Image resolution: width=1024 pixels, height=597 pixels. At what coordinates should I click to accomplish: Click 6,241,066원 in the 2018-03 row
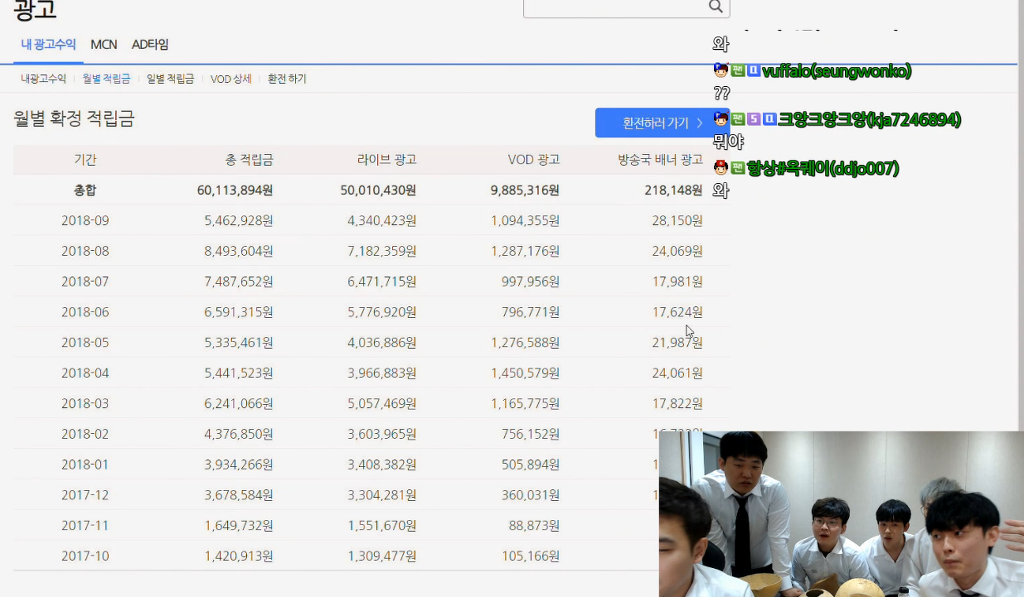coord(238,404)
